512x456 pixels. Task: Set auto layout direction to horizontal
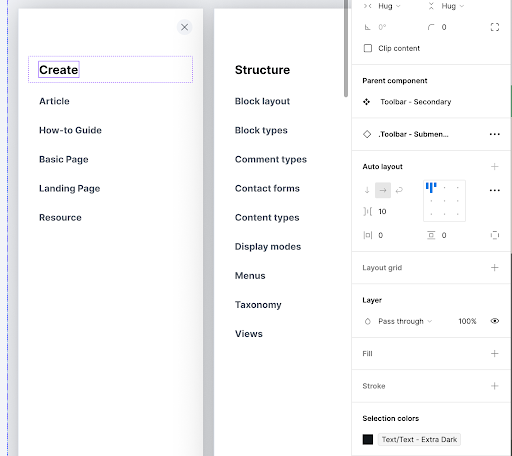[x=383, y=190]
